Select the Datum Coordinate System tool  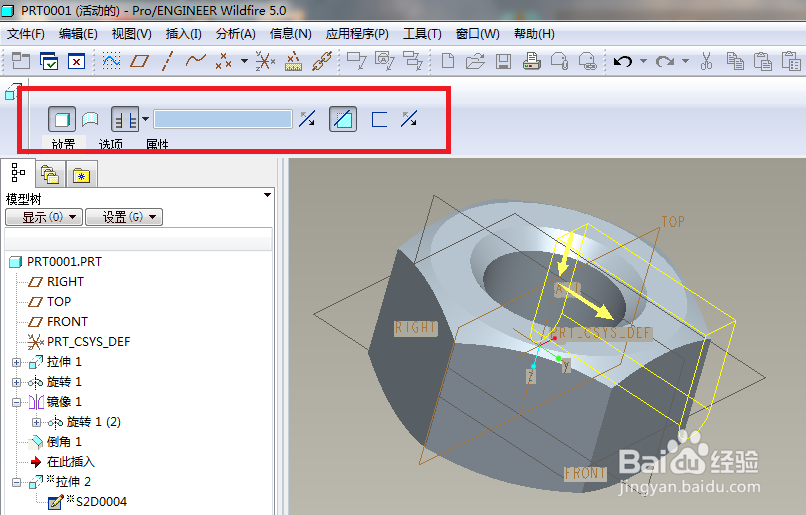coord(265,61)
